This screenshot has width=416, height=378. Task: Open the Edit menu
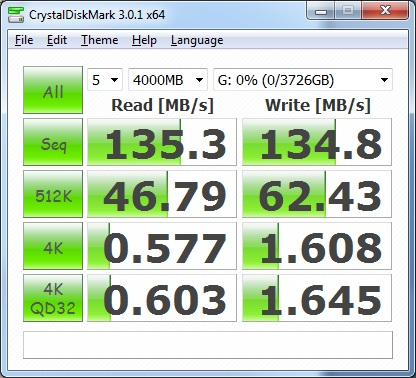pyautogui.click(x=57, y=40)
